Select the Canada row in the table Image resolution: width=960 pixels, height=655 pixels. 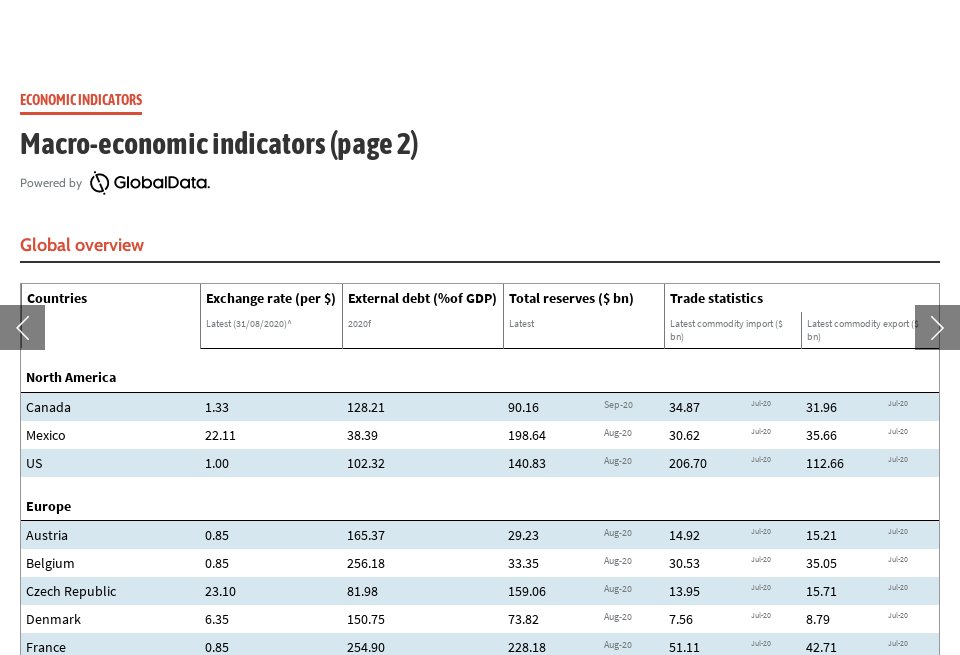point(46,407)
